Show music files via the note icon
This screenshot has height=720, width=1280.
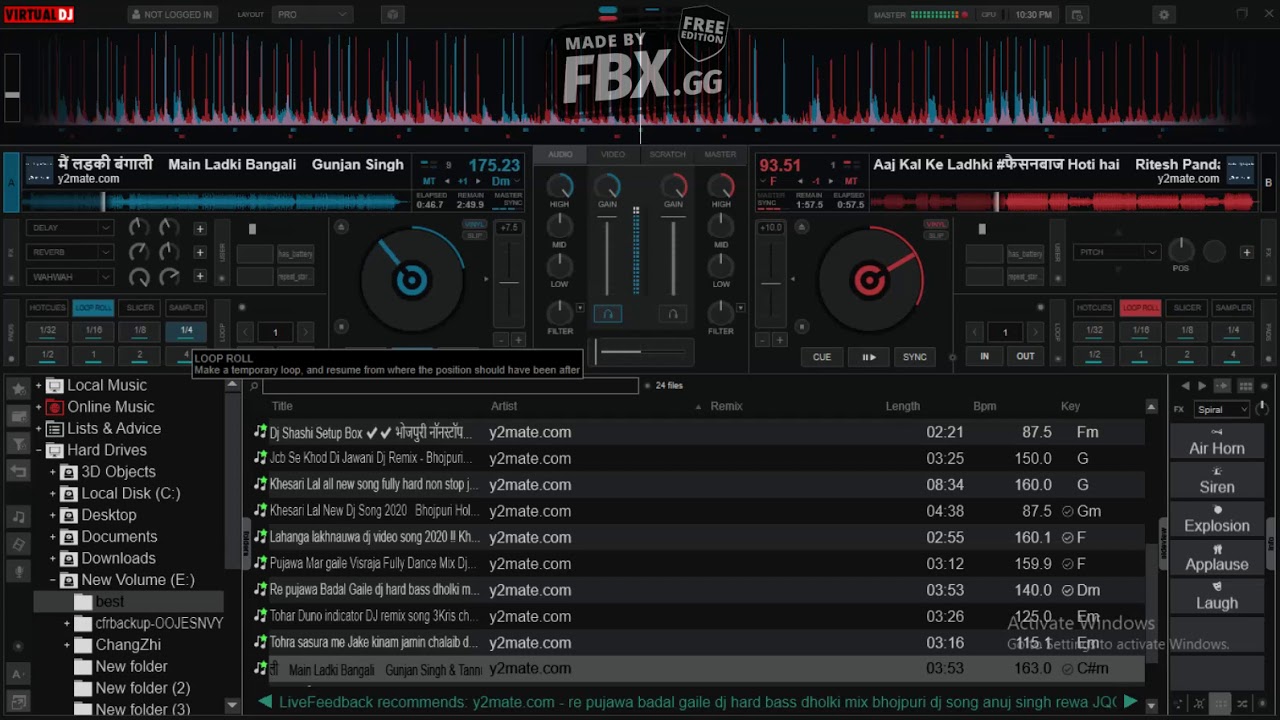(18, 517)
